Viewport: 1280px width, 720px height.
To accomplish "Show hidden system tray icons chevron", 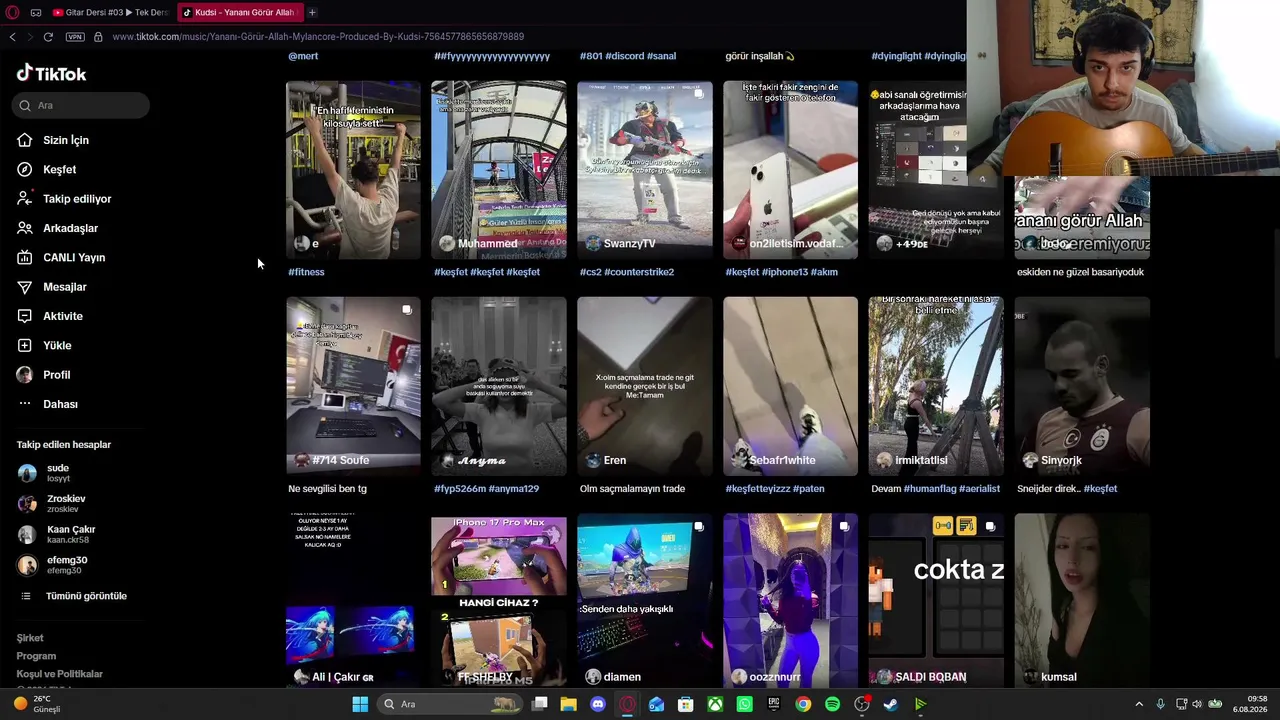I will 1139,704.
